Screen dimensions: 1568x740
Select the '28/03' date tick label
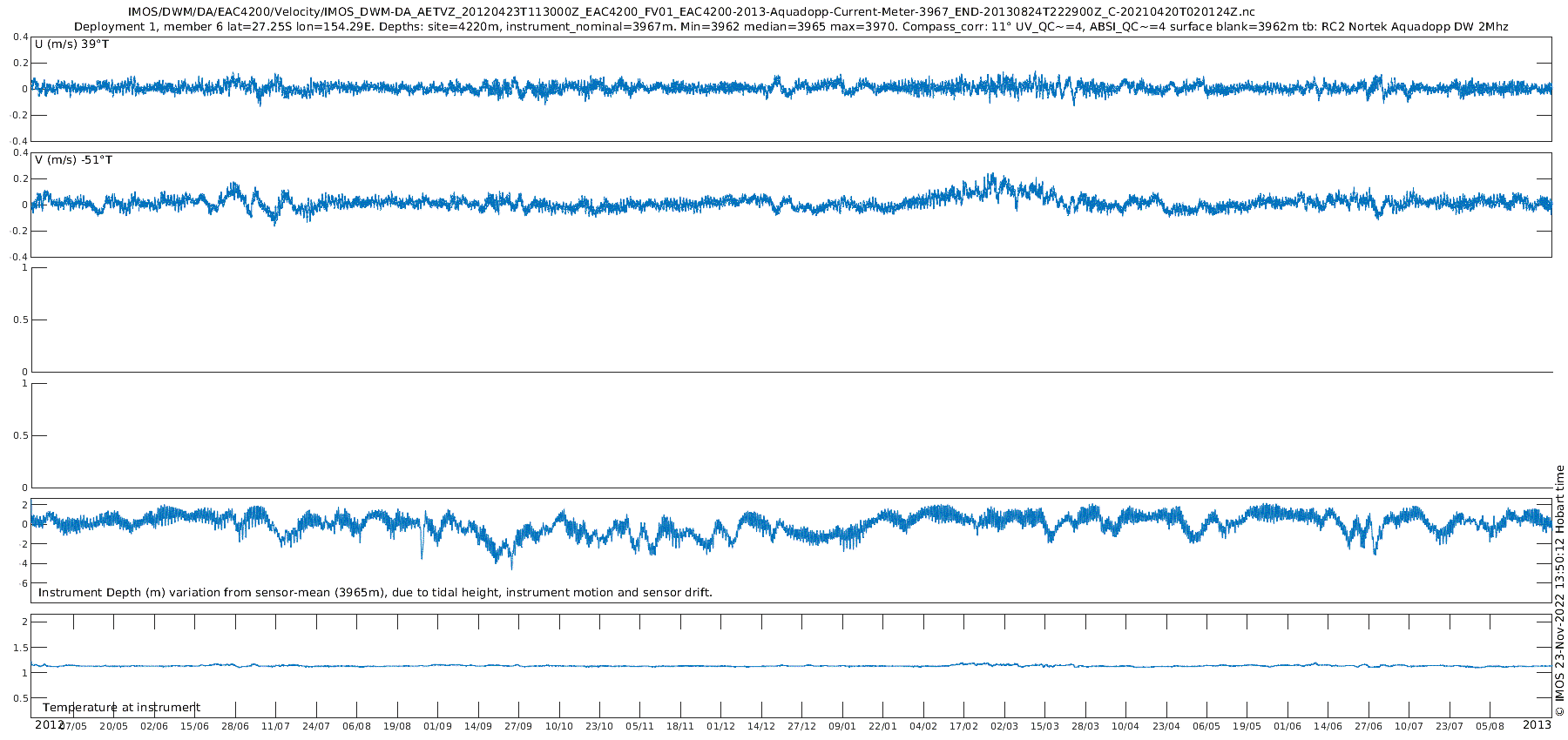click(1085, 726)
